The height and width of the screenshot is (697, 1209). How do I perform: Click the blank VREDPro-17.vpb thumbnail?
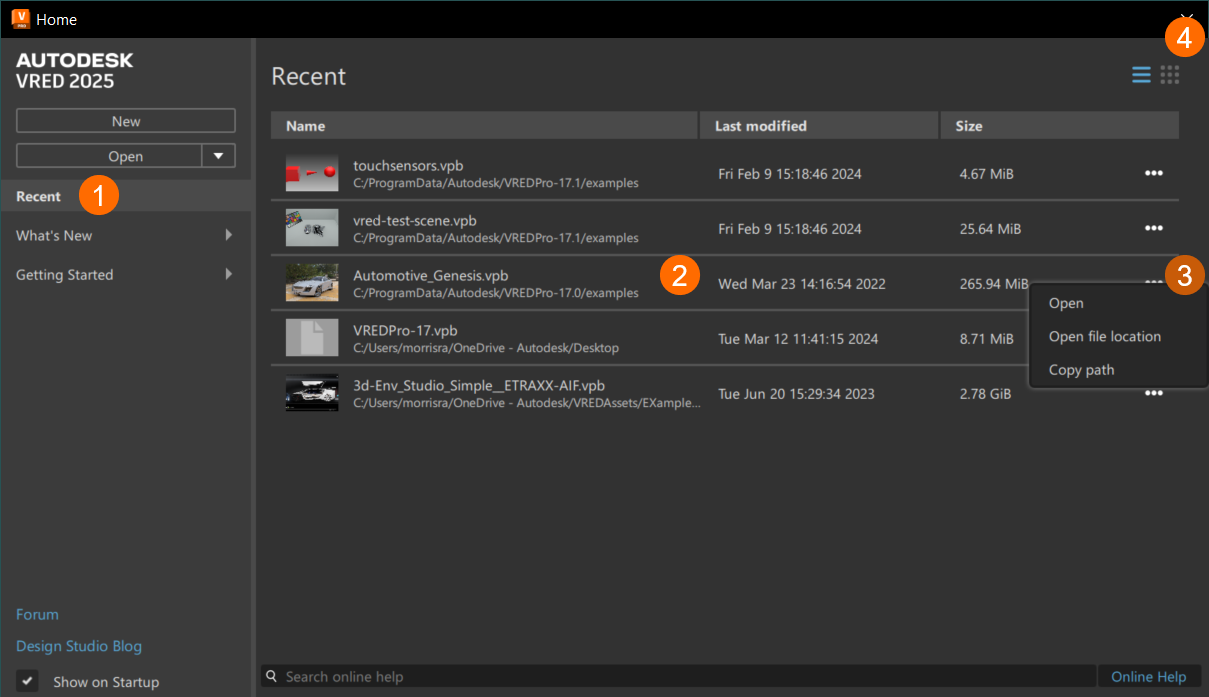click(x=312, y=338)
